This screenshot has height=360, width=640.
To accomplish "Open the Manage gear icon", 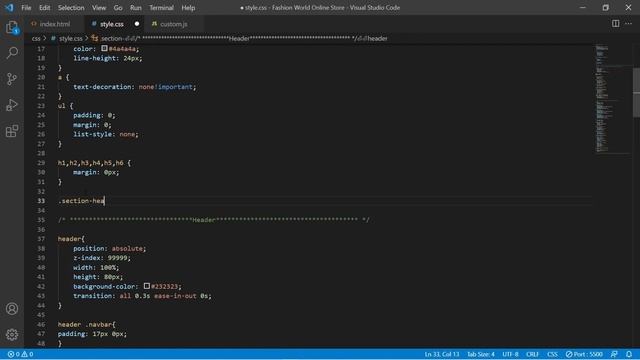I will [12, 335].
